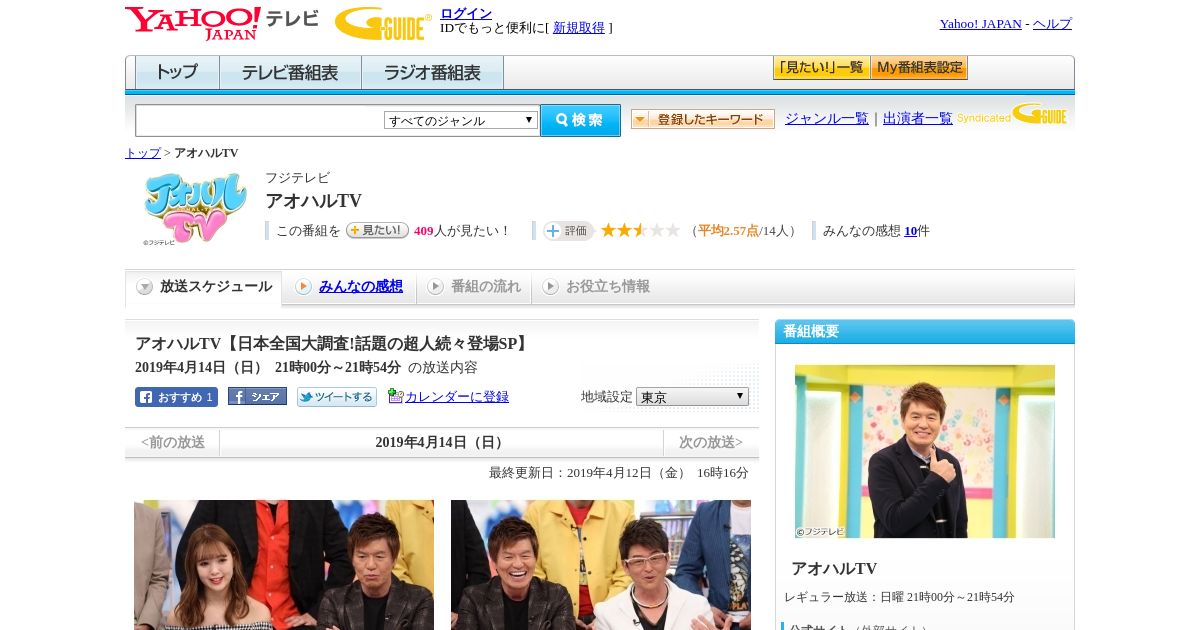Viewport: 1200px width, 630px height.
Task: Click the 最終更新日 timestamp text
Action: pos(618,473)
